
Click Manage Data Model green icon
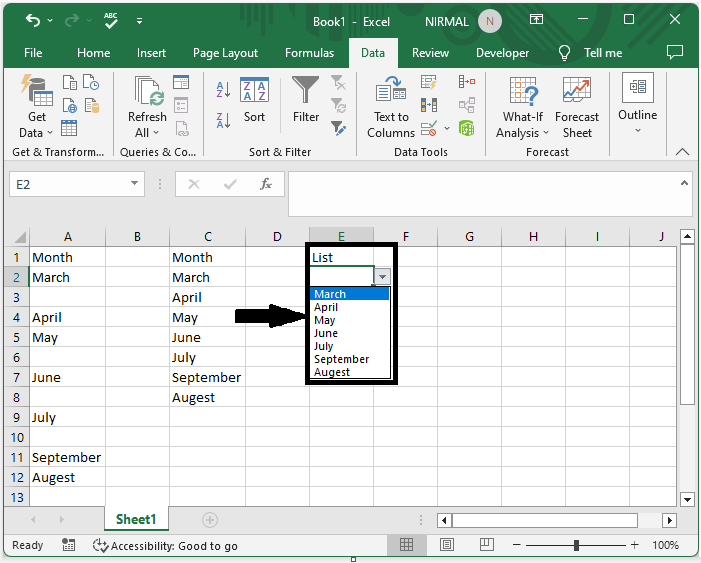(x=466, y=128)
